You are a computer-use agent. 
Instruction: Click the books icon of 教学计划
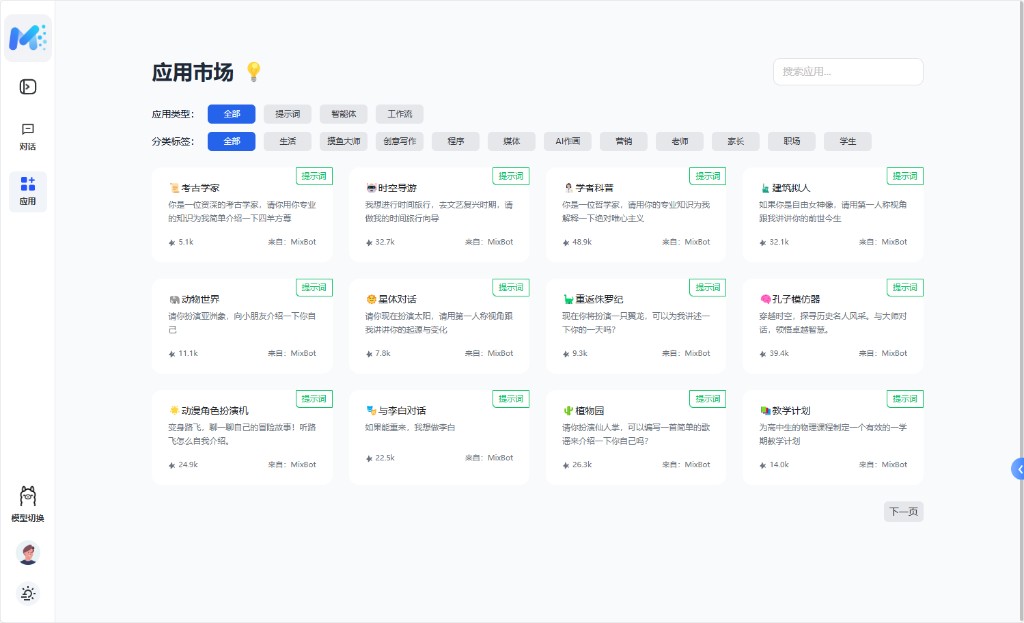coord(765,411)
